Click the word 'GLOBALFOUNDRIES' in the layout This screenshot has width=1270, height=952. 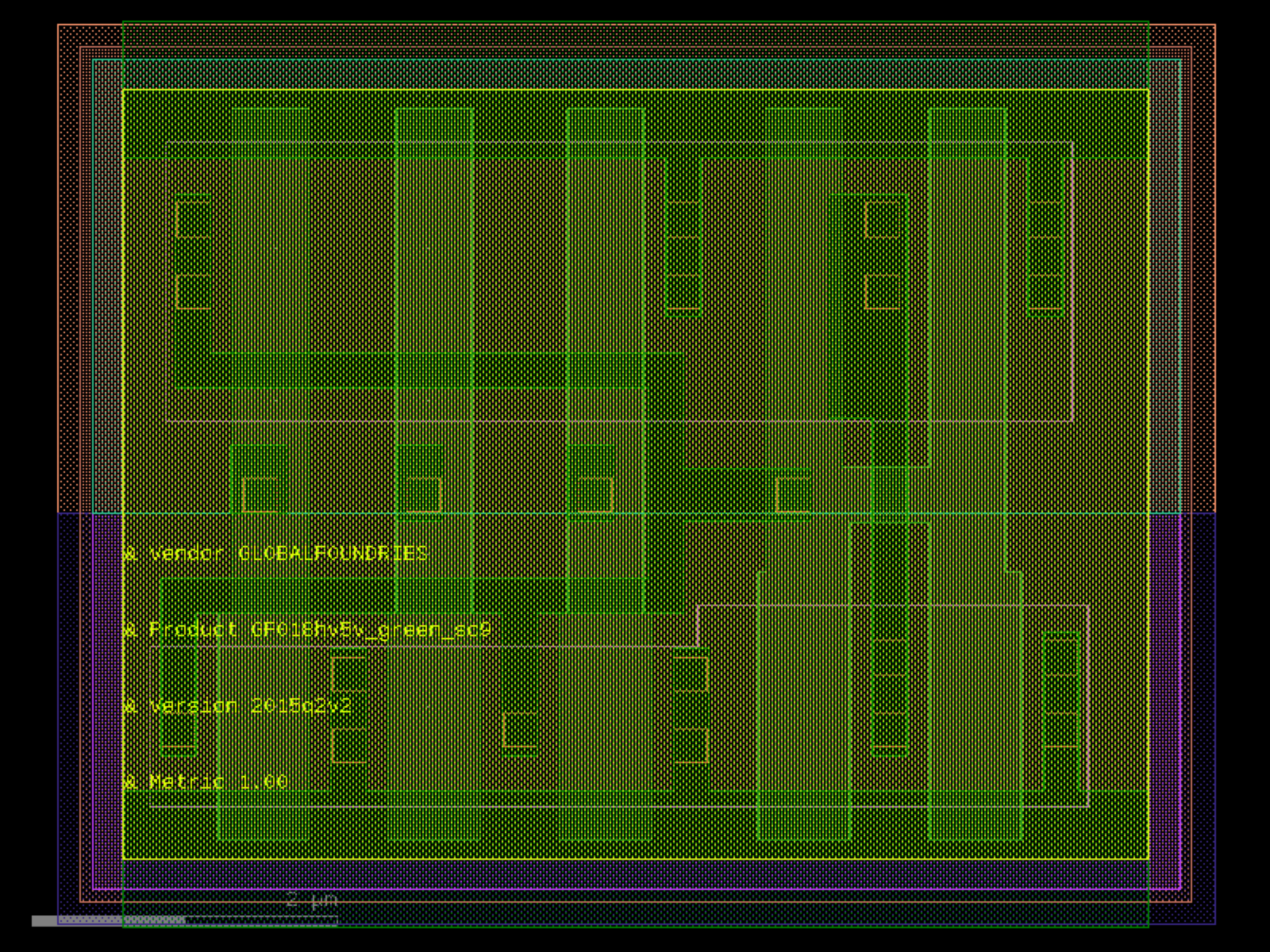[333, 553]
